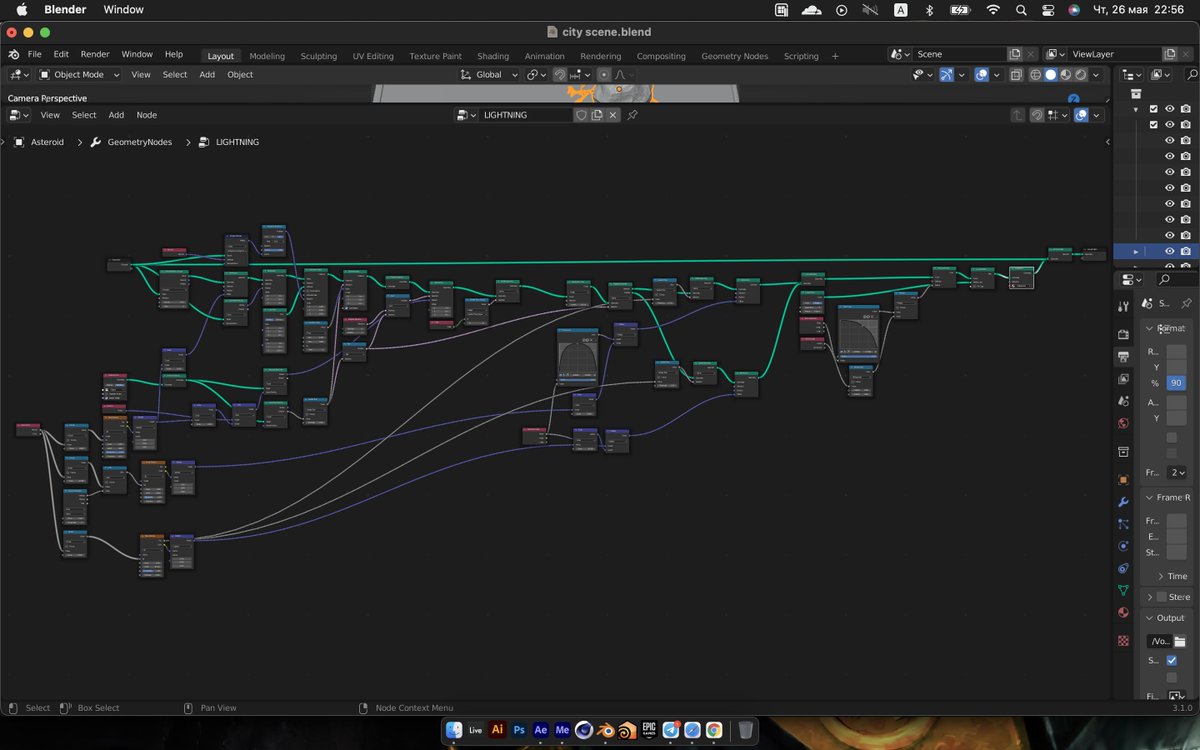Click the Wi-Fi icon in the menu bar
This screenshot has width=1200, height=750.
[x=993, y=10]
